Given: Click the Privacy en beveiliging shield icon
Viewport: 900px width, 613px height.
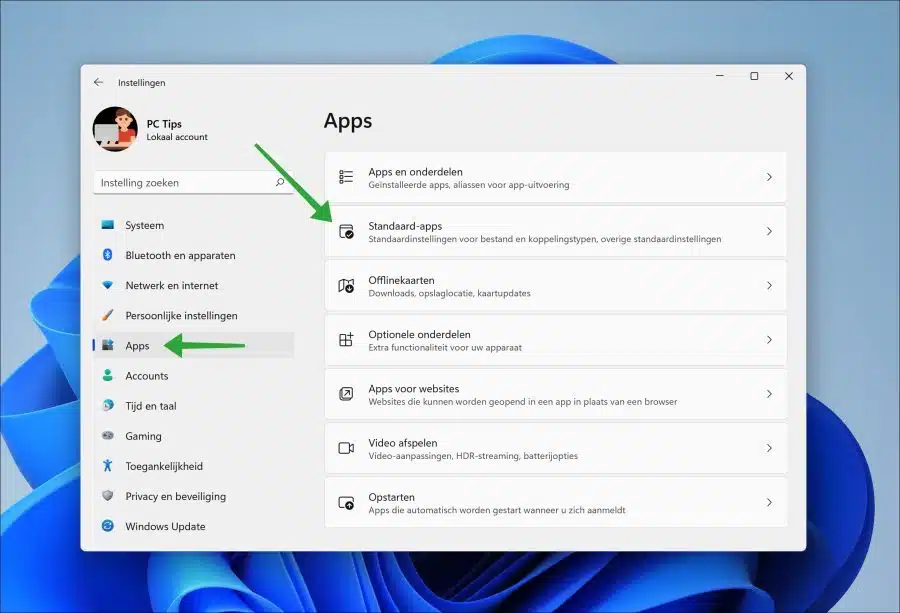Looking at the screenshot, I should pos(107,496).
